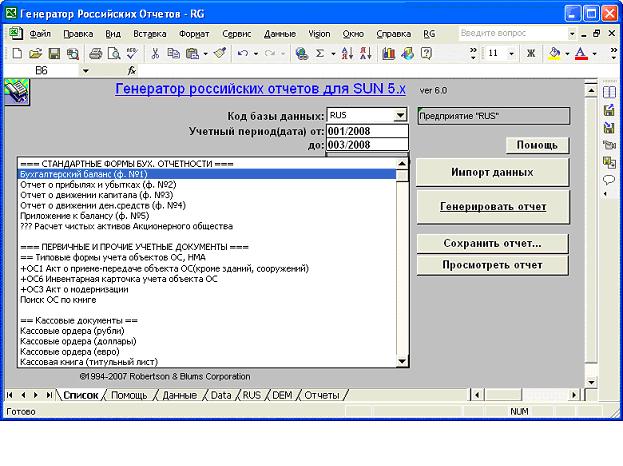Click the AutoSum sigma icon
This screenshot has width=623, height=466.
[321, 53]
